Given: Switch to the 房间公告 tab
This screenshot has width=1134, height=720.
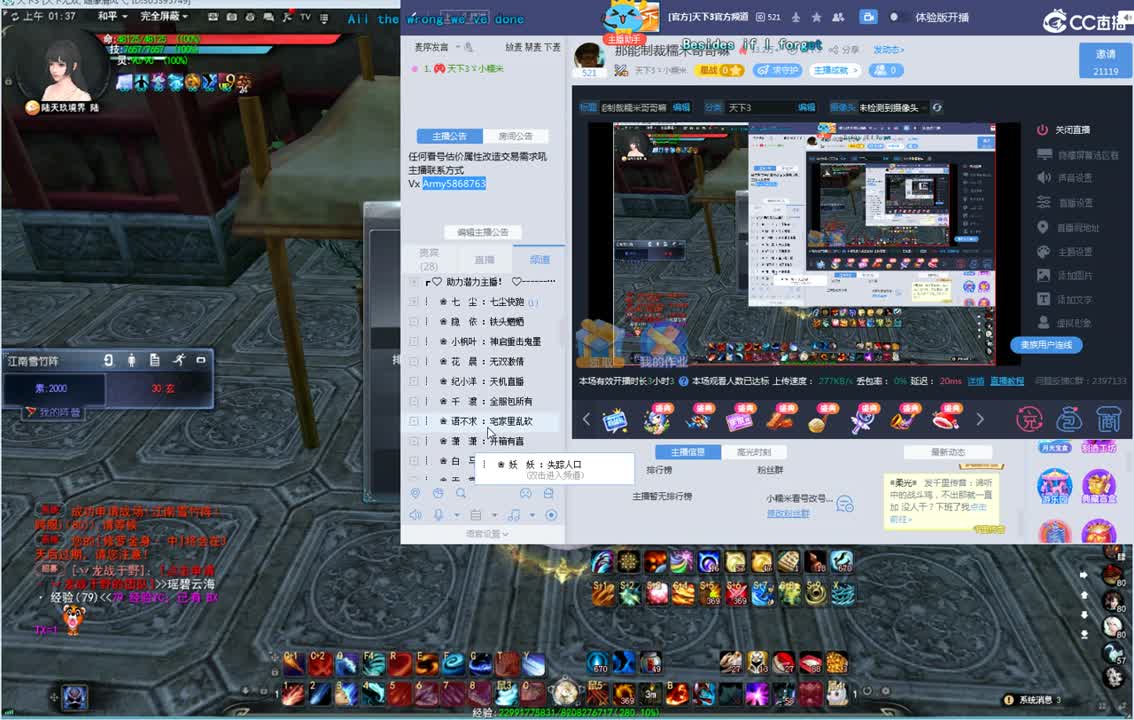Looking at the screenshot, I should 515,136.
